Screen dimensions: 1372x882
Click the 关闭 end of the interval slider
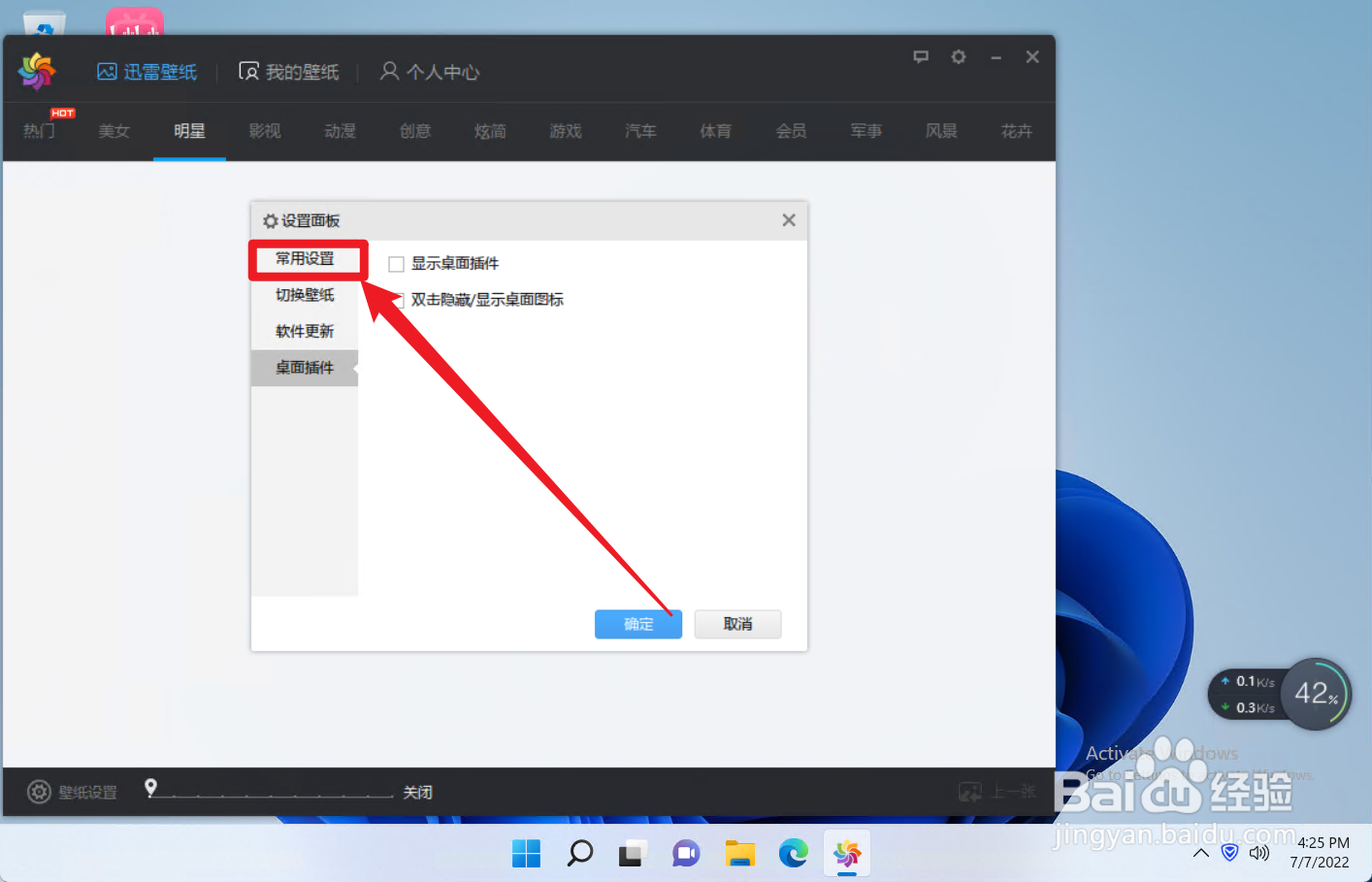coord(418,793)
